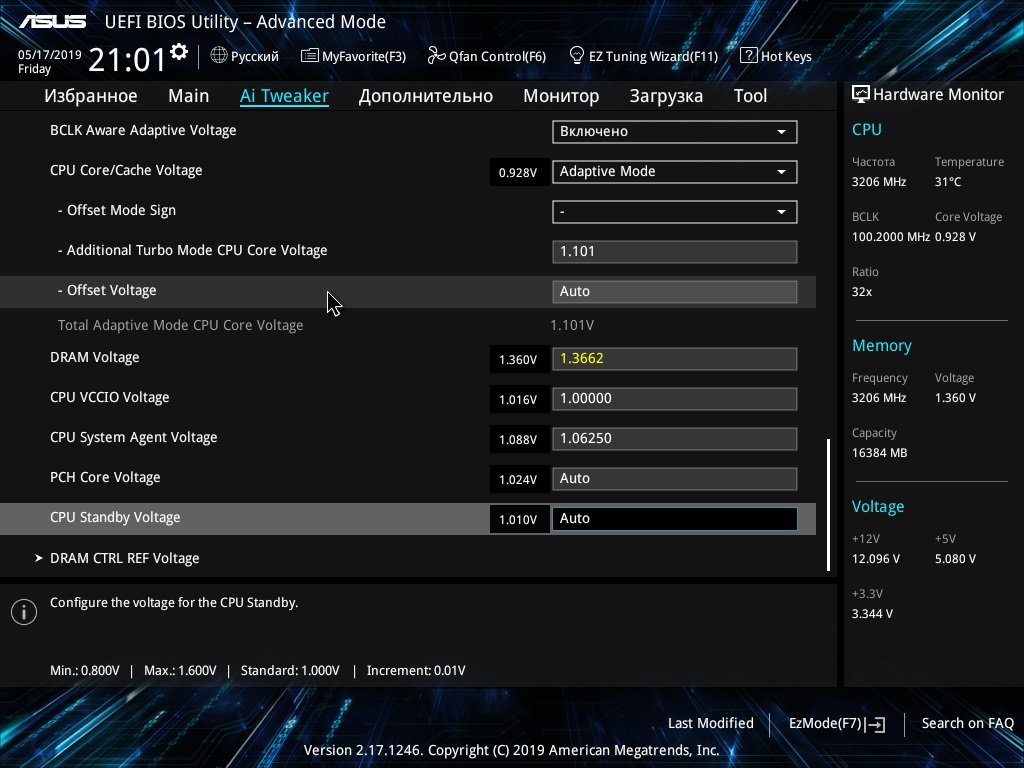The image size is (1024, 768).
Task: Open Search on FAQ
Action: 967,724
